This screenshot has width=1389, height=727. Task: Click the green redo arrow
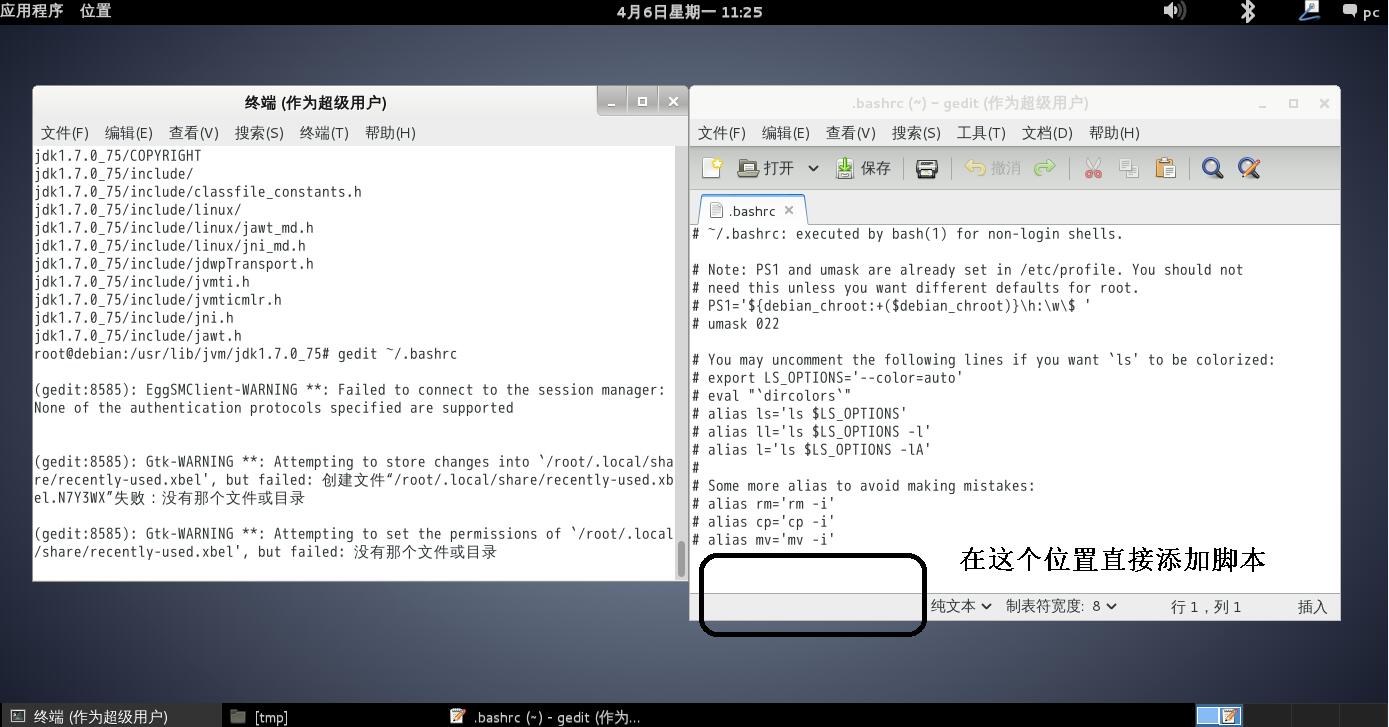(x=1045, y=168)
